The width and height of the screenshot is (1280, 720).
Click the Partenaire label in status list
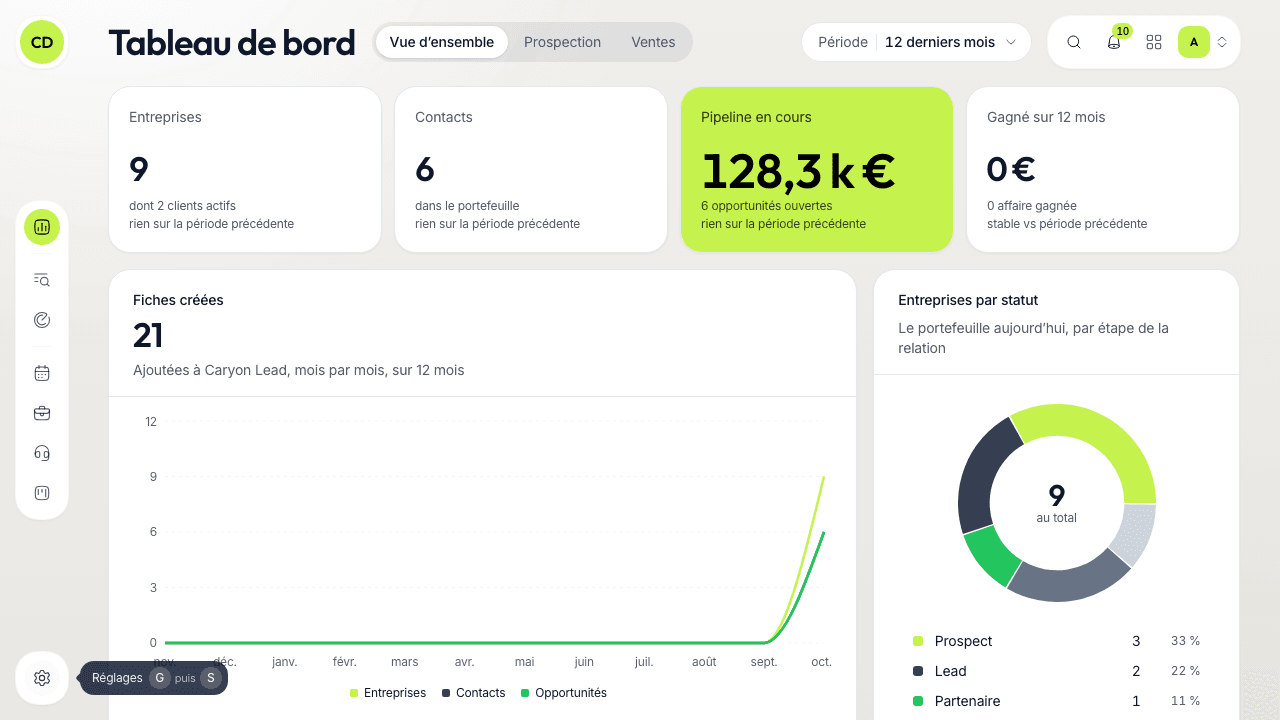[x=967, y=701]
